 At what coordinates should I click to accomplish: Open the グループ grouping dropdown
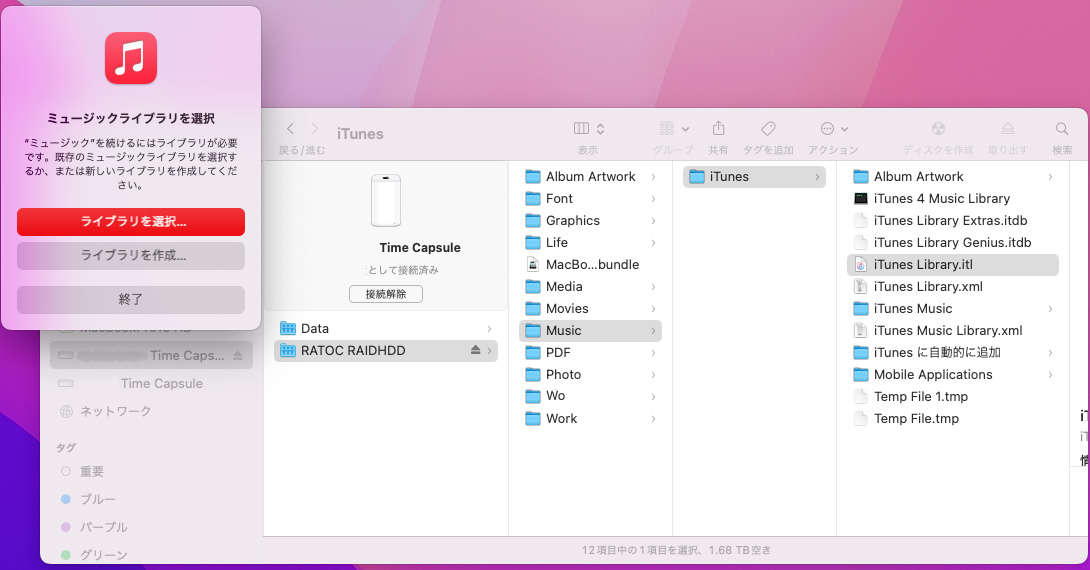pyautogui.click(x=674, y=129)
